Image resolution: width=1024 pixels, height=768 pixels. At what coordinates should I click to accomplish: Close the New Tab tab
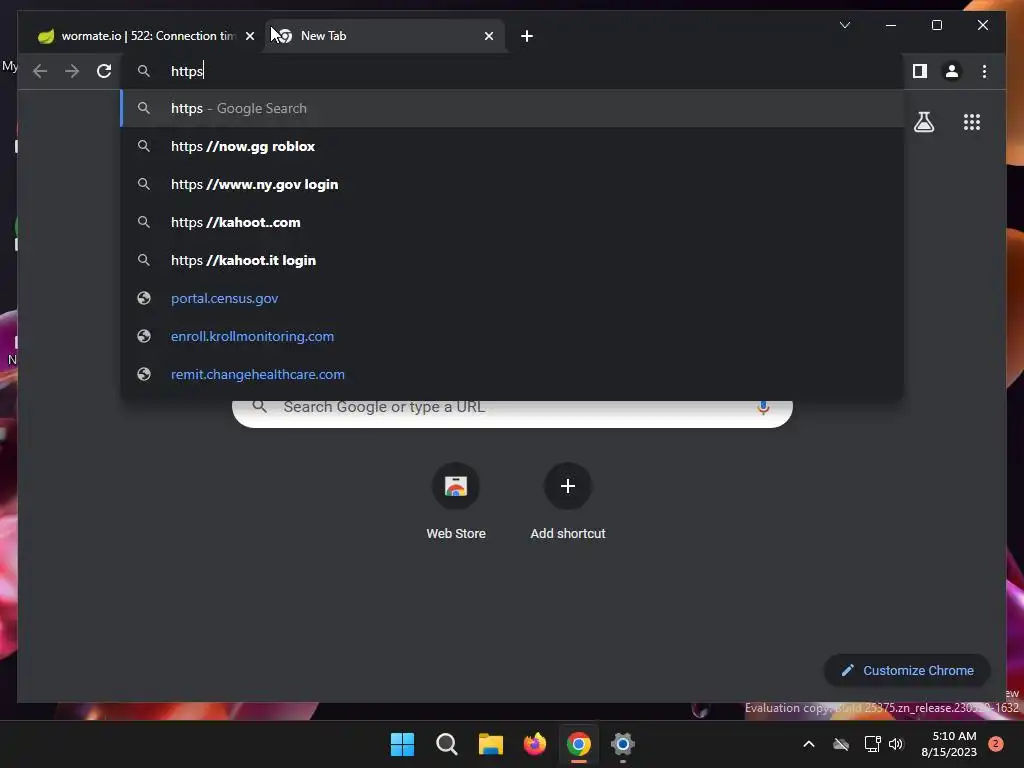pos(488,36)
